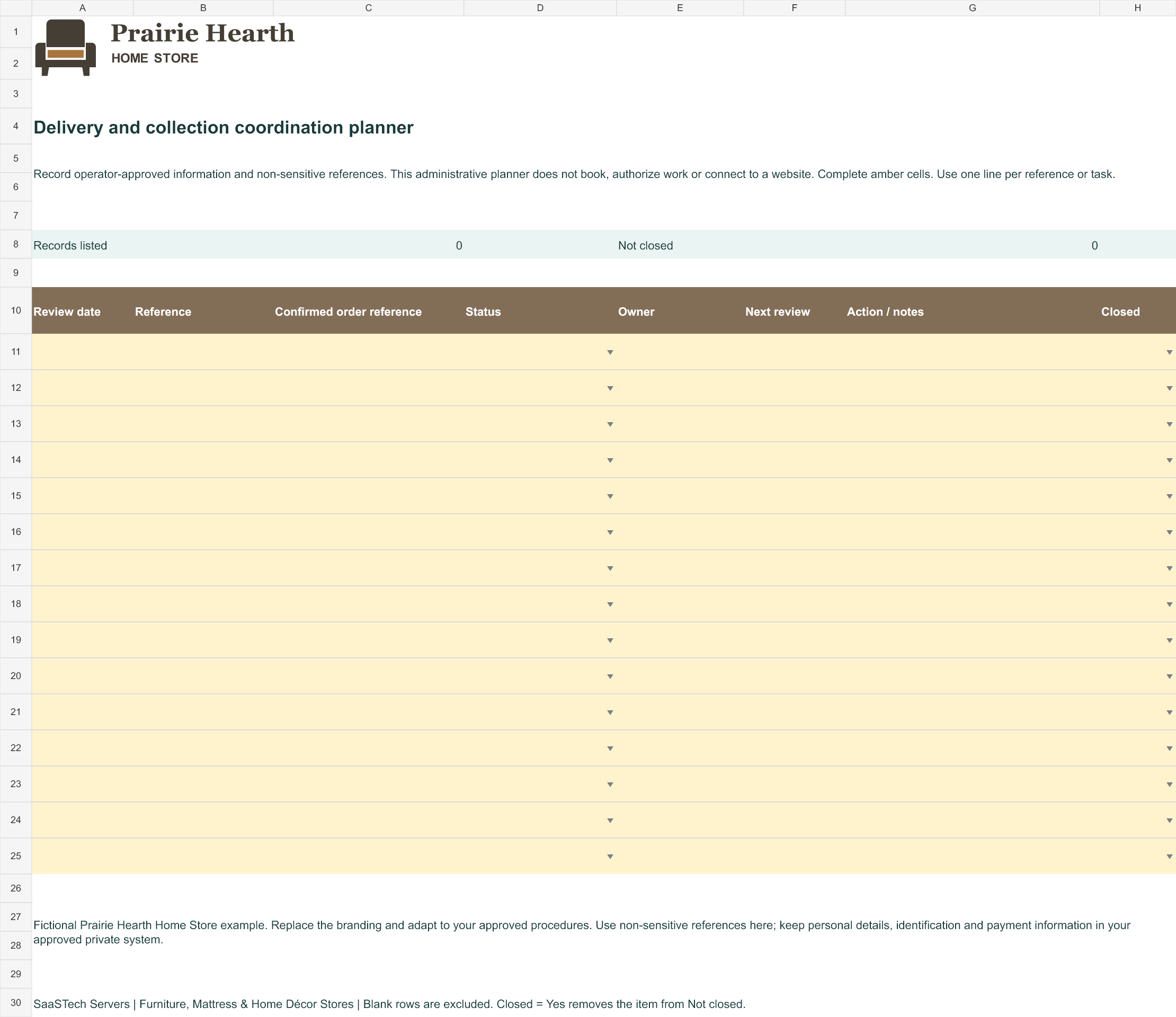The image size is (1176, 1017).
Task: Click the Confirmed order reference cell in row 21
Action: [x=368, y=712]
